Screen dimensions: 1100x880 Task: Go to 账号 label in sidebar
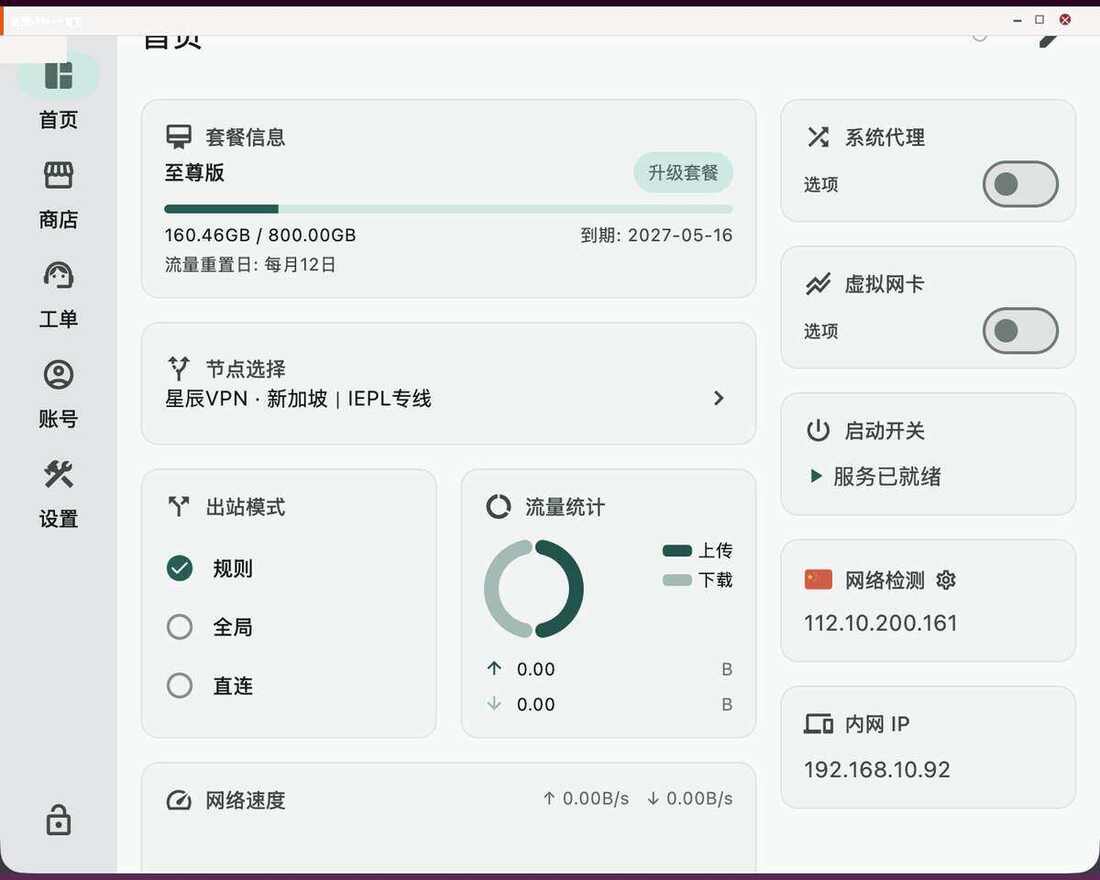pos(58,419)
